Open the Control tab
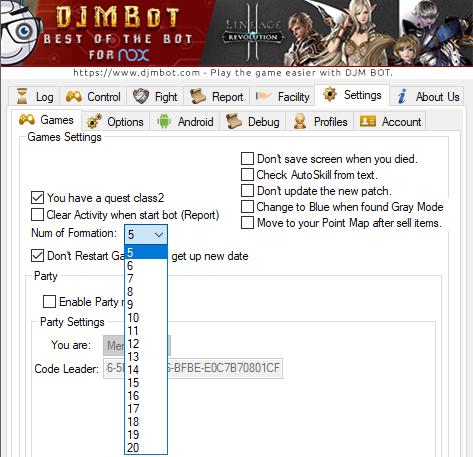The width and height of the screenshot is (473, 457). pyautogui.click(x=93, y=96)
